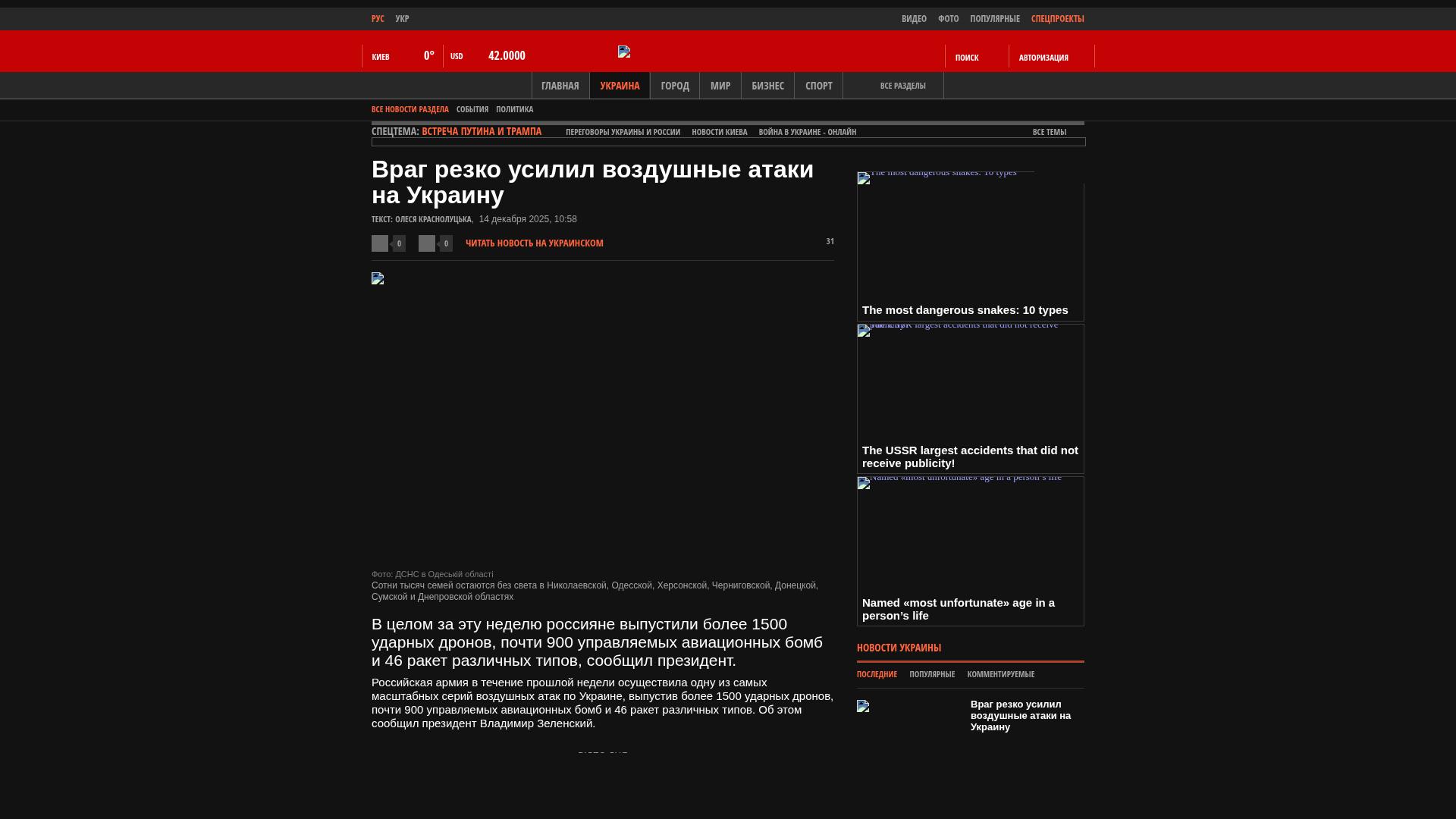This screenshot has width=1456, height=819.
Task: Click the broken site logo image in header
Action: click(624, 52)
